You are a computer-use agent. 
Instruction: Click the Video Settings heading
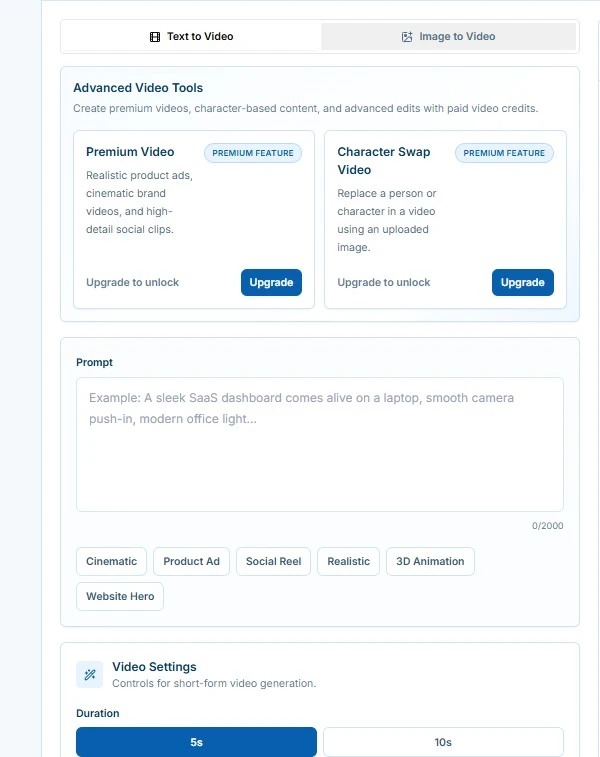point(154,667)
